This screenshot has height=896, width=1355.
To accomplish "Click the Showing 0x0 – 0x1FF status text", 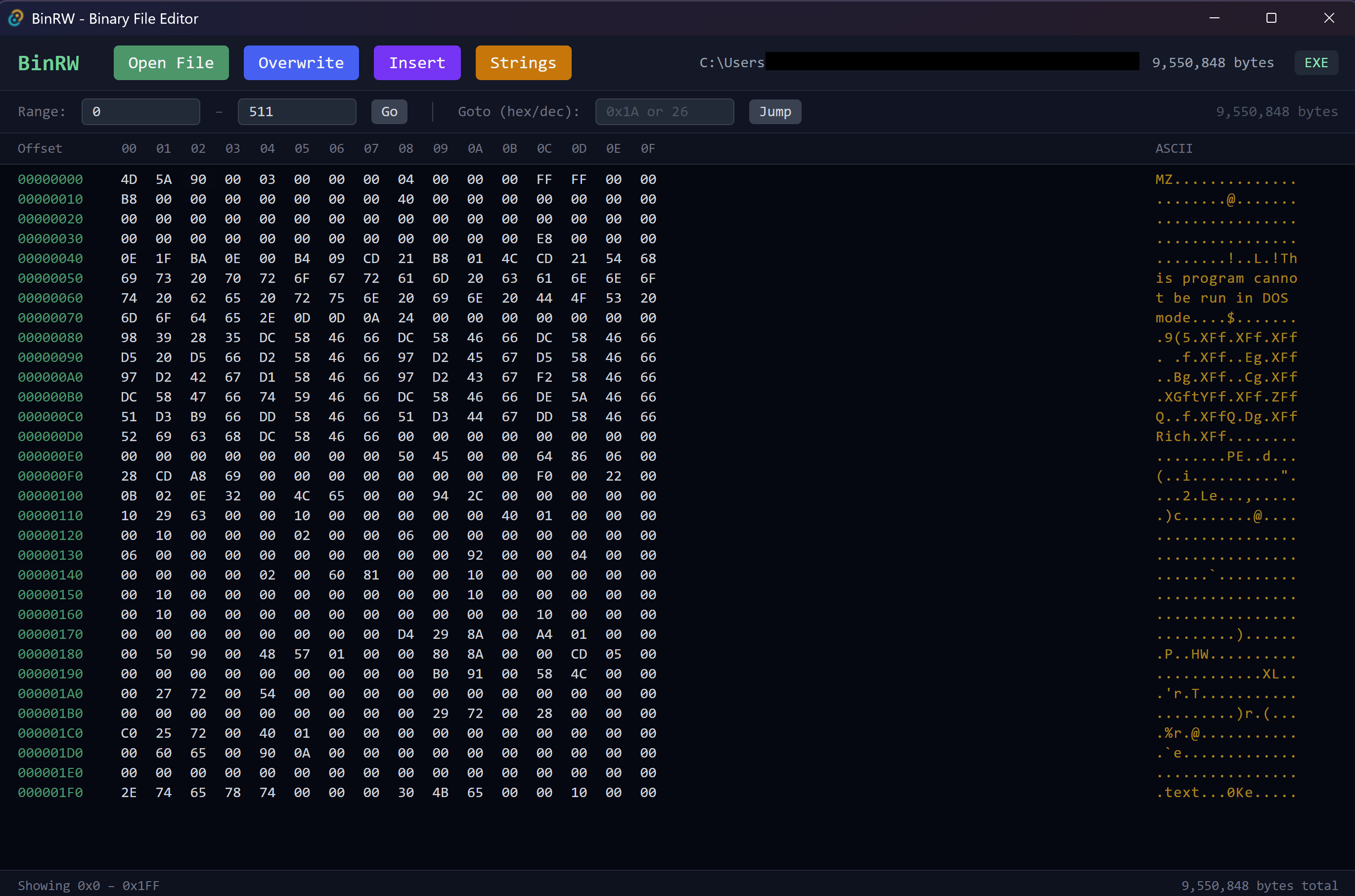I will (x=88, y=885).
